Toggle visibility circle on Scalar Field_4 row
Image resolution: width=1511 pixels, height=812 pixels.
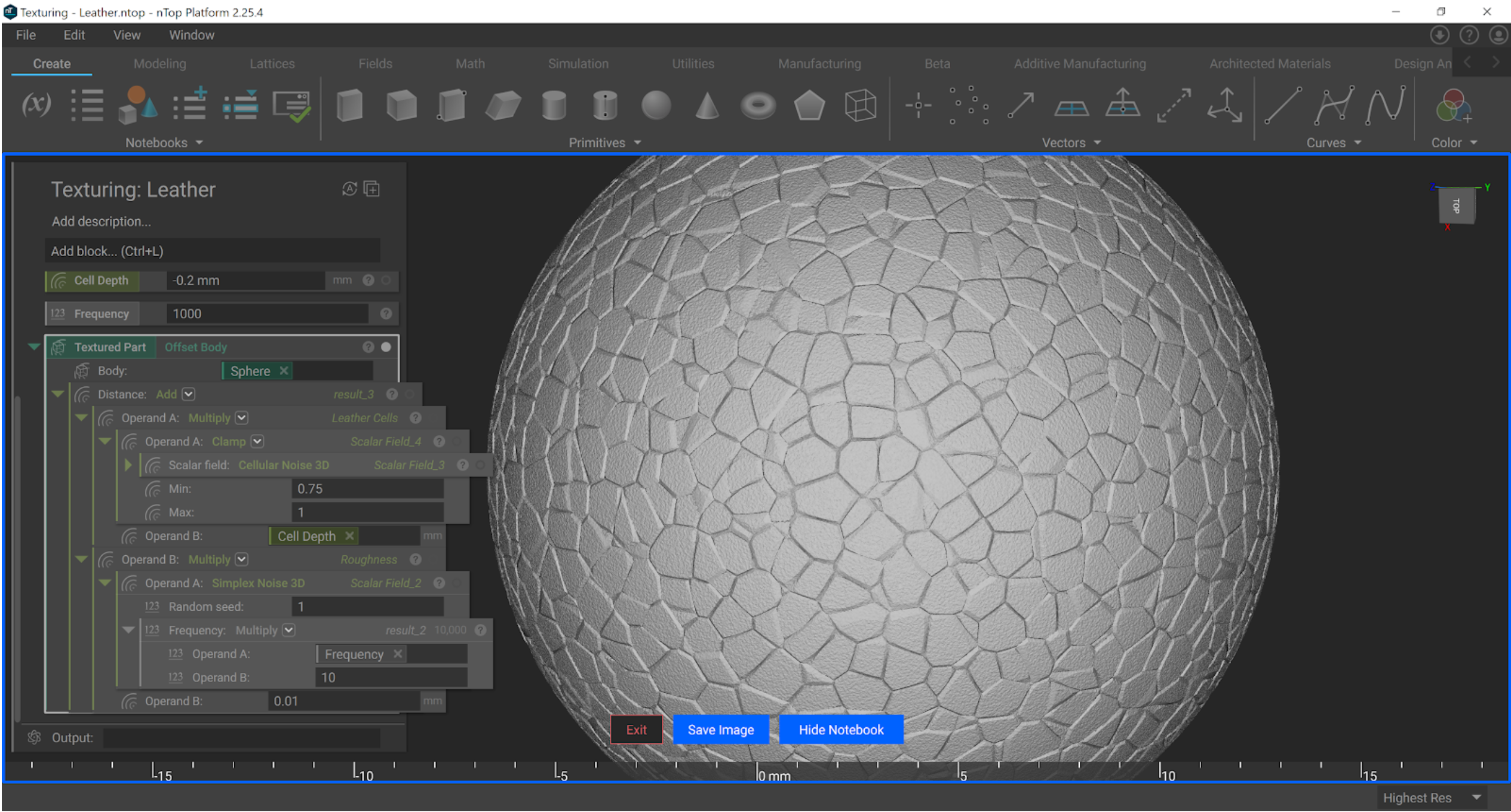(x=457, y=441)
